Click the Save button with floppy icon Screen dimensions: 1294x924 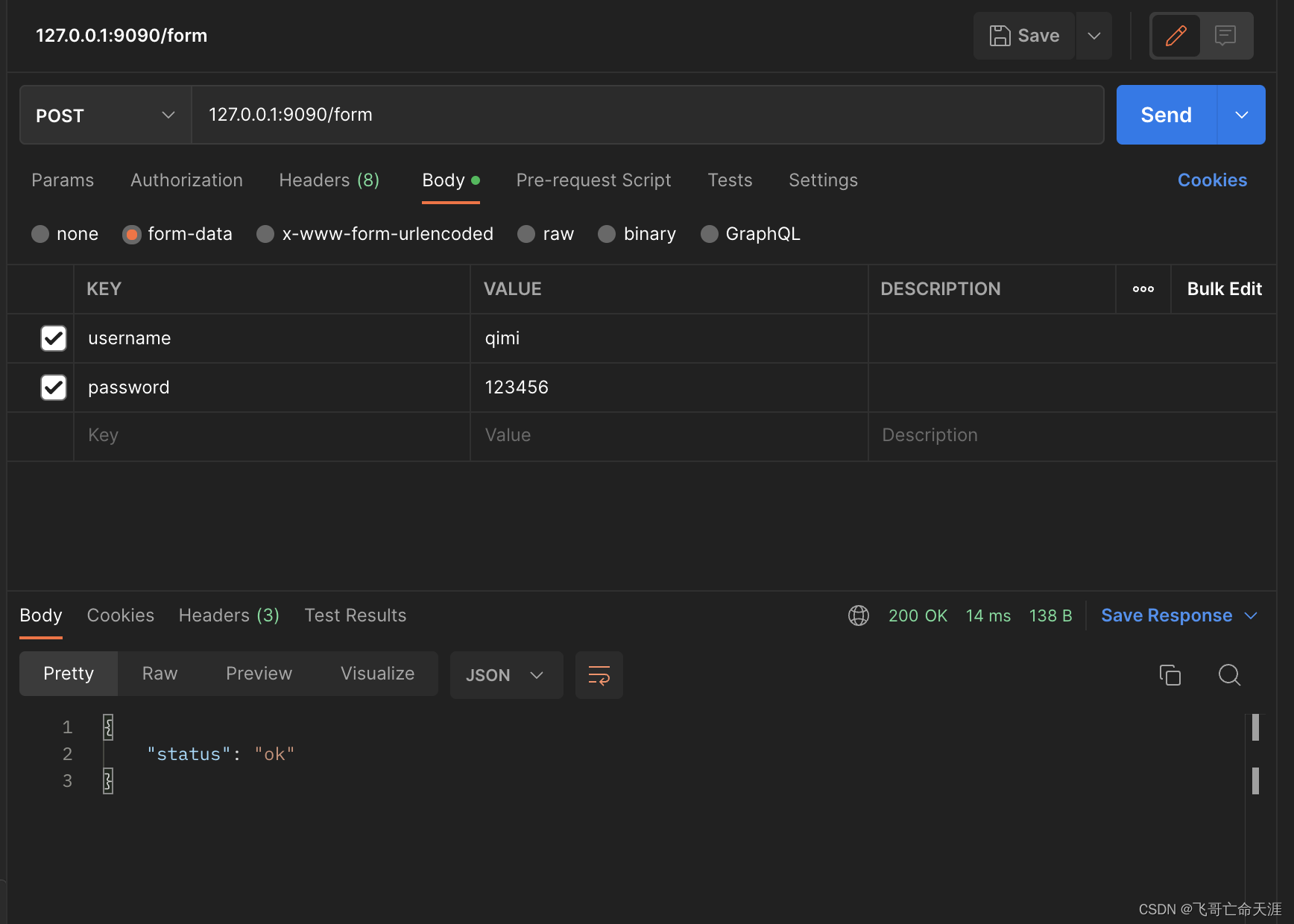[x=1024, y=36]
